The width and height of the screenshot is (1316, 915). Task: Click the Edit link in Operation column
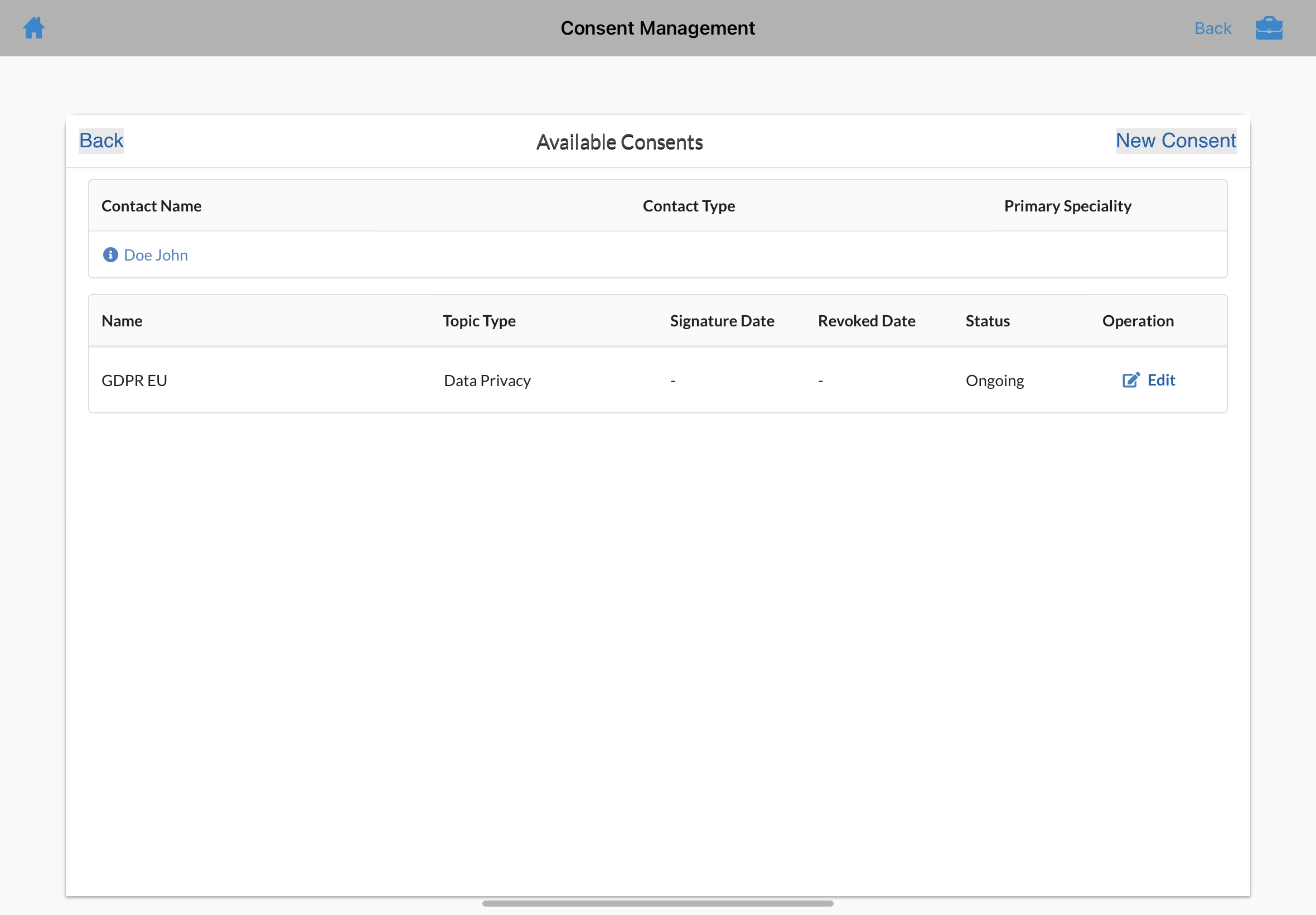coord(1161,380)
